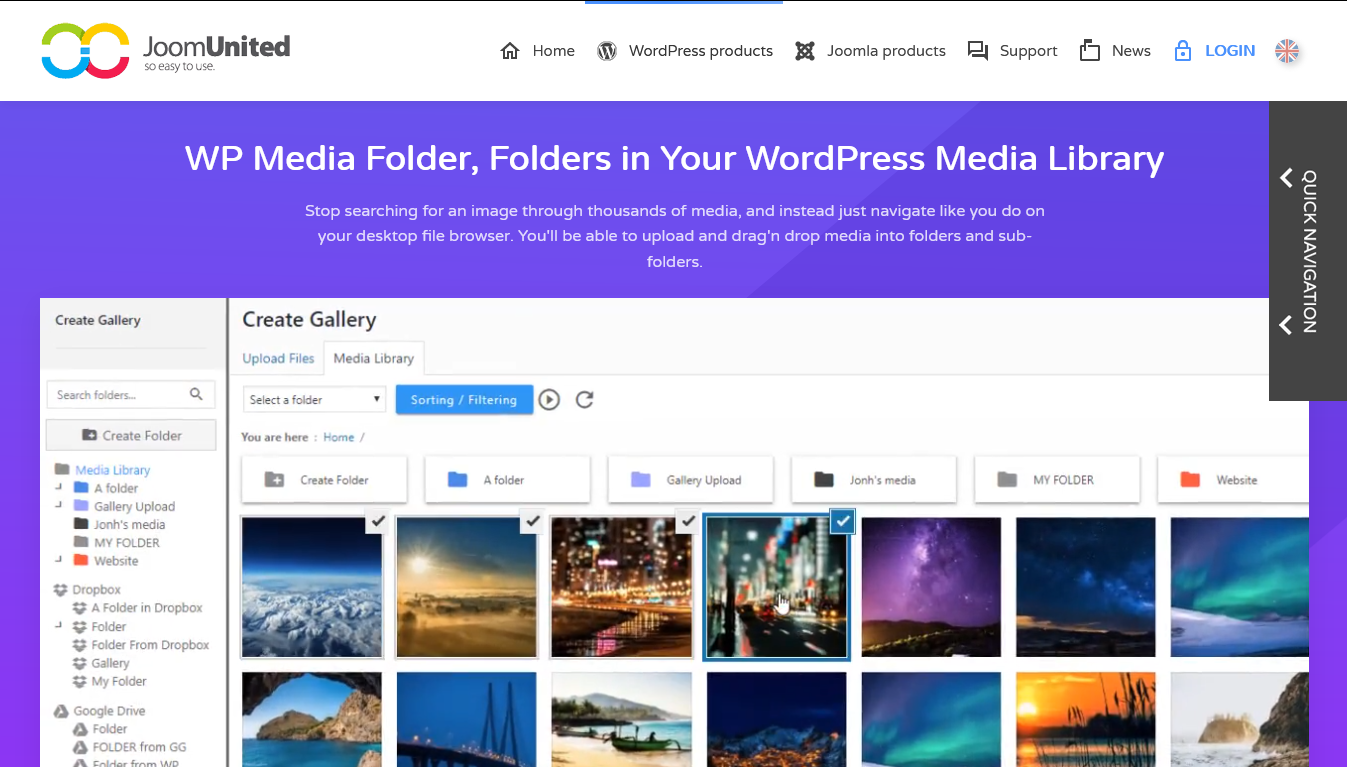The width and height of the screenshot is (1347, 767).
Task: Click the gray MY FOLDER card icon
Action: click(x=1007, y=480)
